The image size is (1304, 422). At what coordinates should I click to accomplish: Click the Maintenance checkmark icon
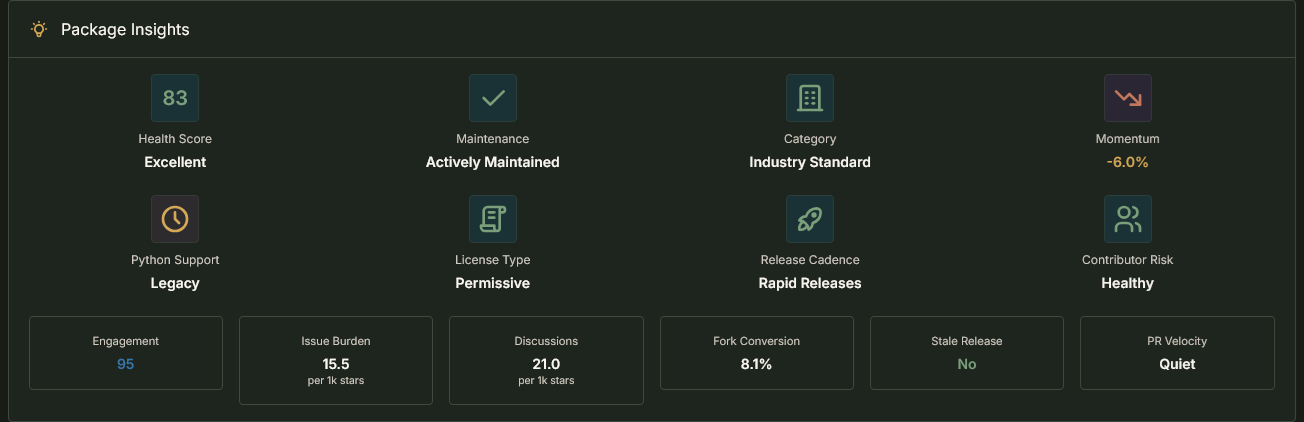(493, 98)
